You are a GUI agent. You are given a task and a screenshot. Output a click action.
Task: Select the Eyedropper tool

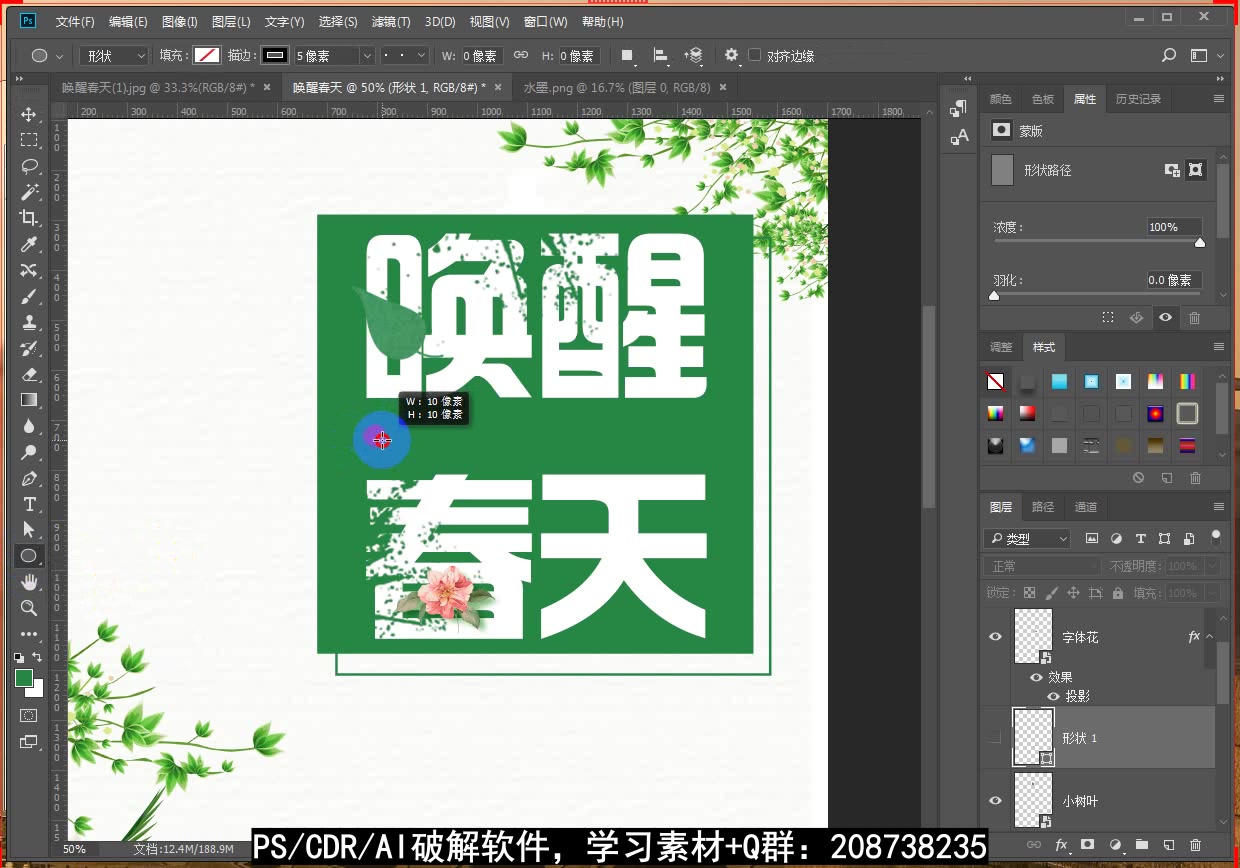[x=29, y=244]
